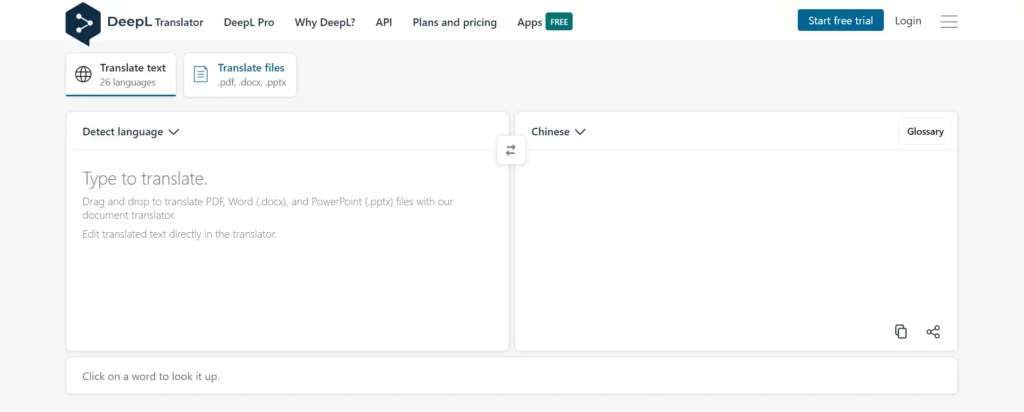Go to the API page link

384,22
